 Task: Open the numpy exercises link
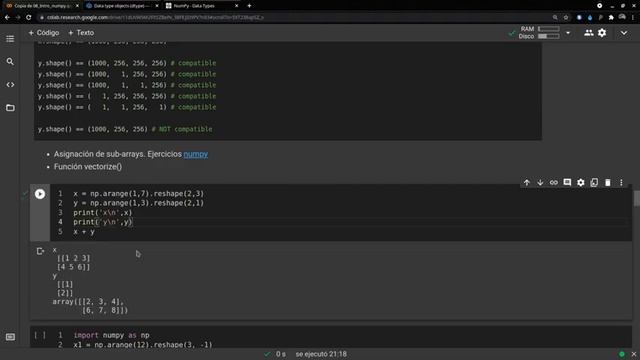196,154
